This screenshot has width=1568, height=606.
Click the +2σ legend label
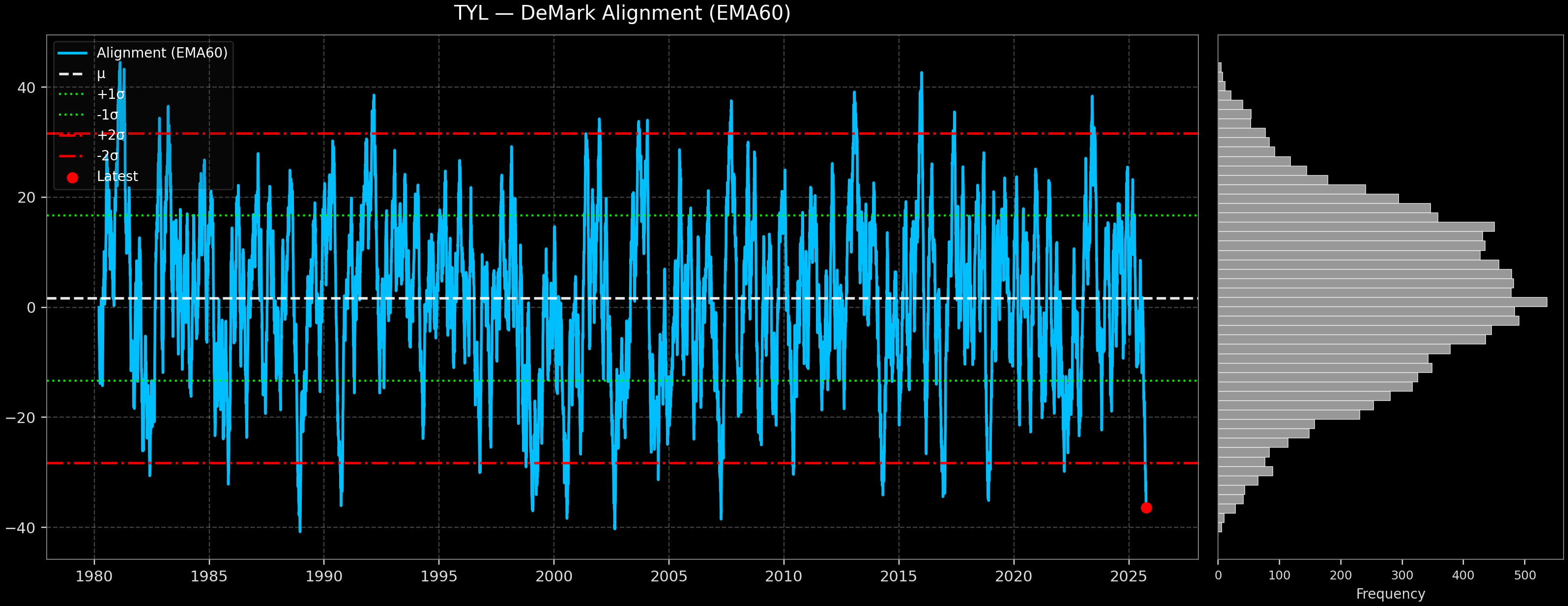click(110, 135)
